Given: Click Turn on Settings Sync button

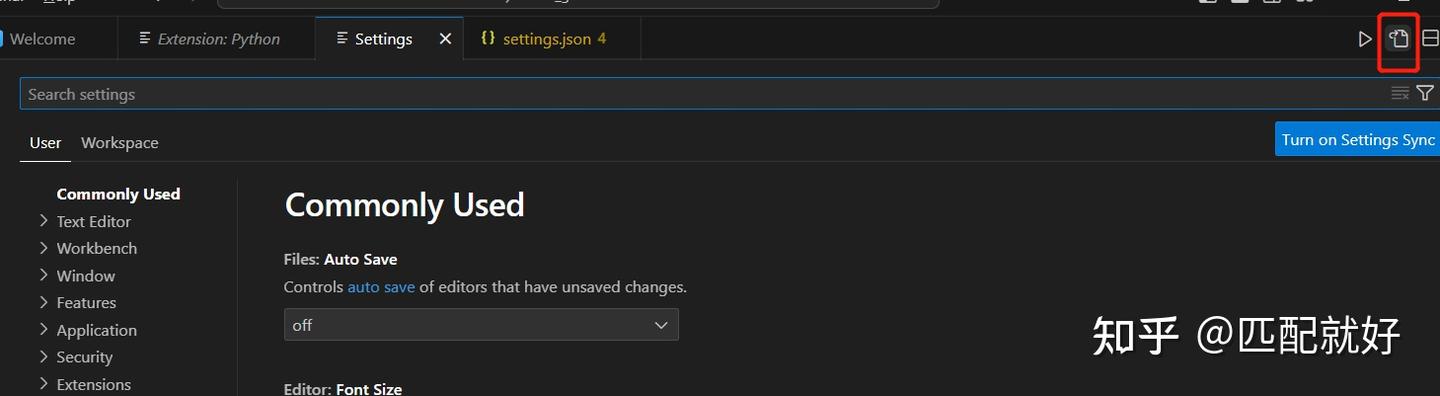Looking at the screenshot, I should (x=1357, y=139).
